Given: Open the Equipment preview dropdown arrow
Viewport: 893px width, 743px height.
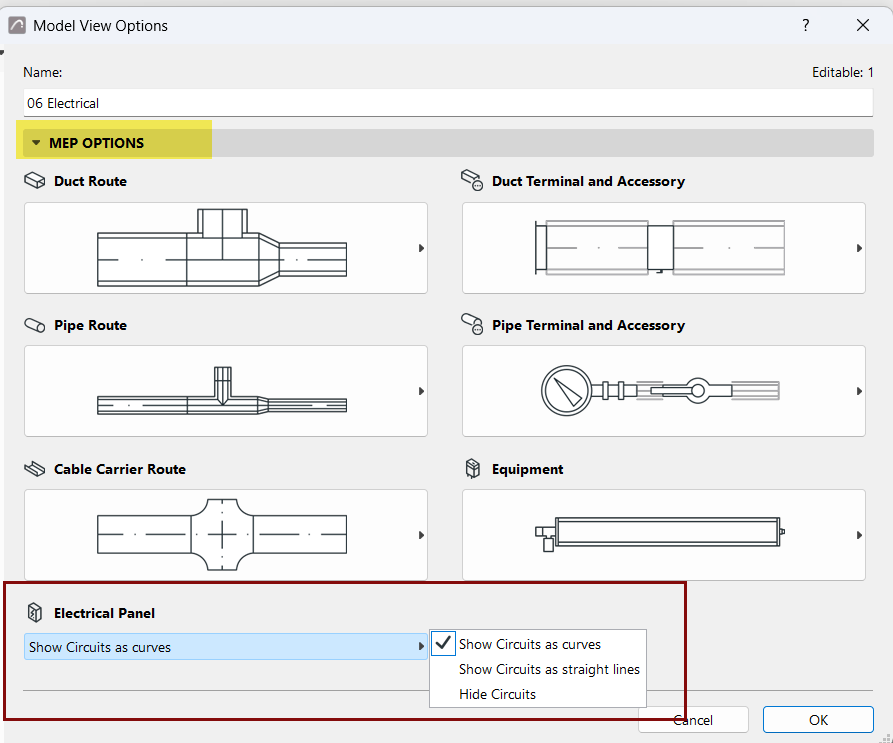Looking at the screenshot, I should [859, 535].
